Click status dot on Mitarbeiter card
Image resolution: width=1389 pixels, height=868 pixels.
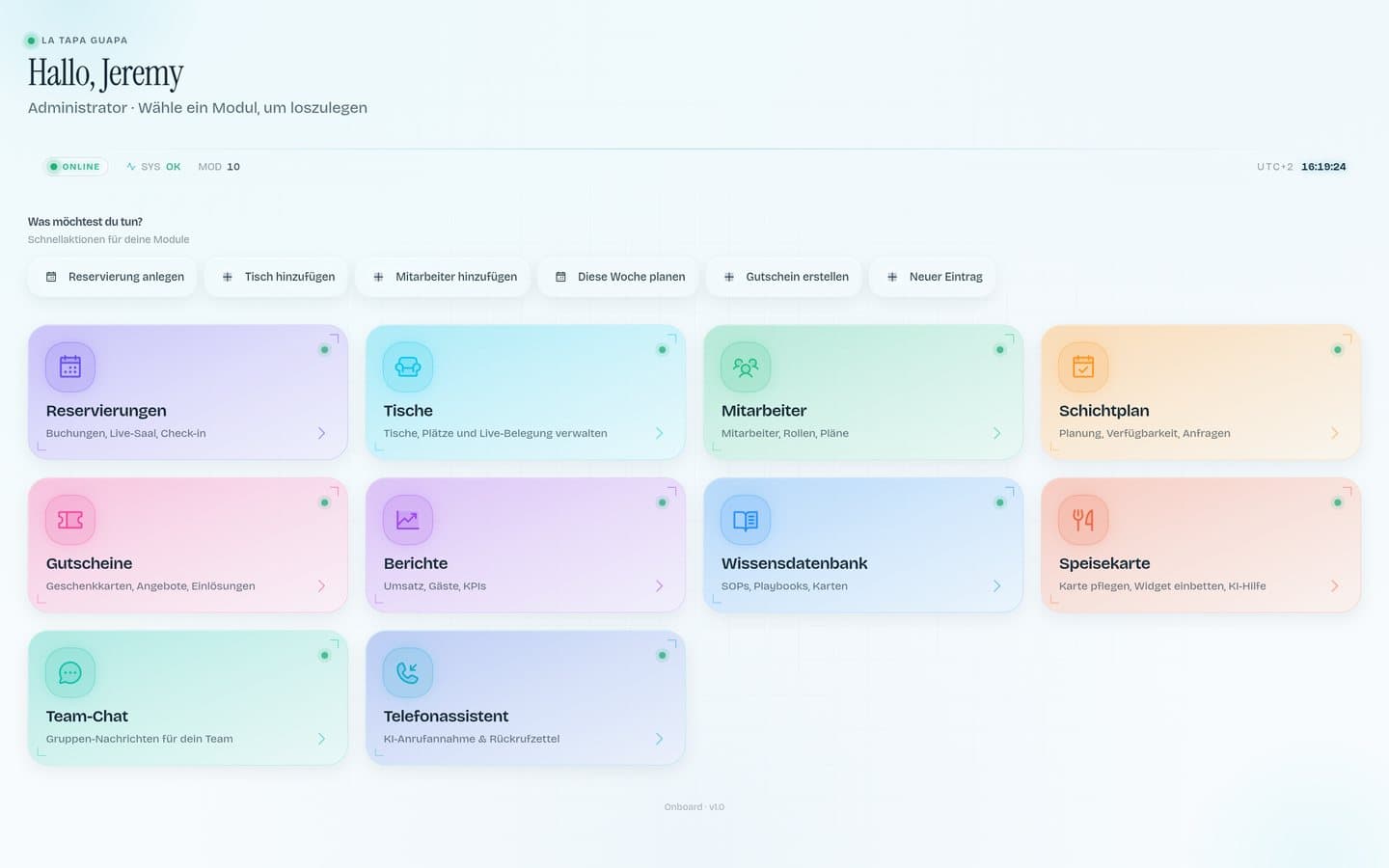999,349
